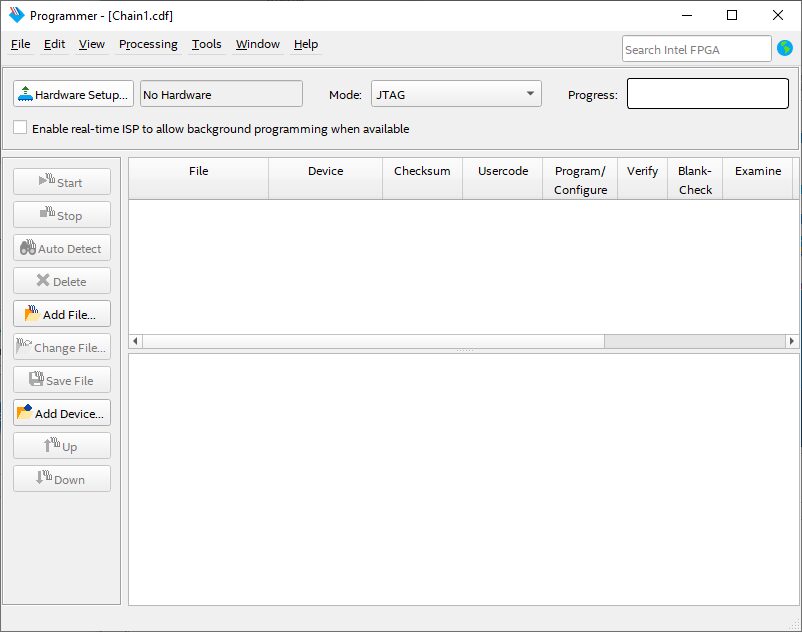The height and width of the screenshot is (632, 802).
Task: Click the Change File button
Action: pyautogui.click(x=62, y=347)
